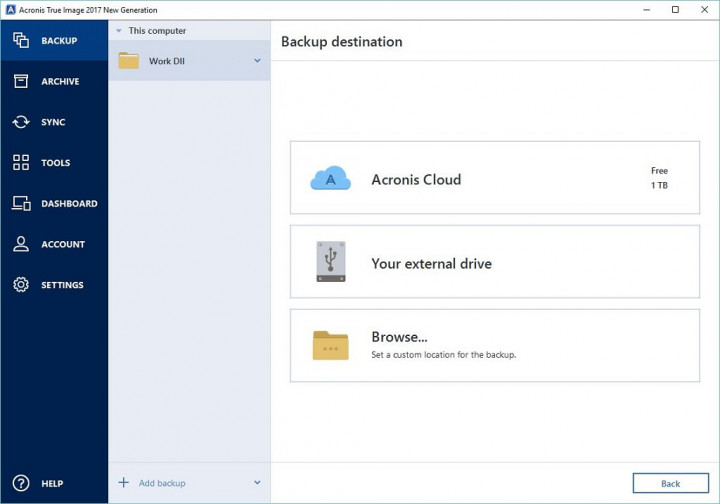Screen dimensions: 720x504
Task: Click the 'Set a custom location for the backup.' text
Action: [x=444, y=354]
